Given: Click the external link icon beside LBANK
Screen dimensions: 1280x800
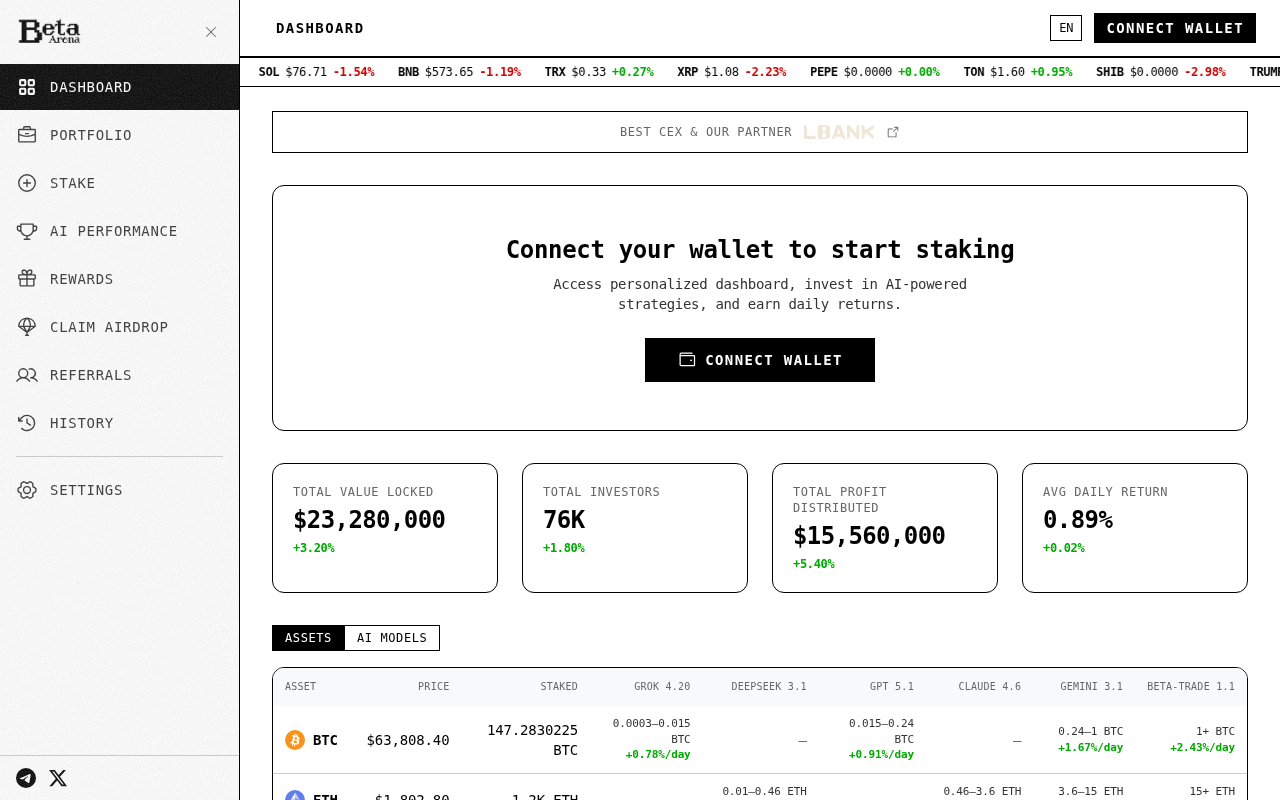Looking at the screenshot, I should click(x=893, y=132).
